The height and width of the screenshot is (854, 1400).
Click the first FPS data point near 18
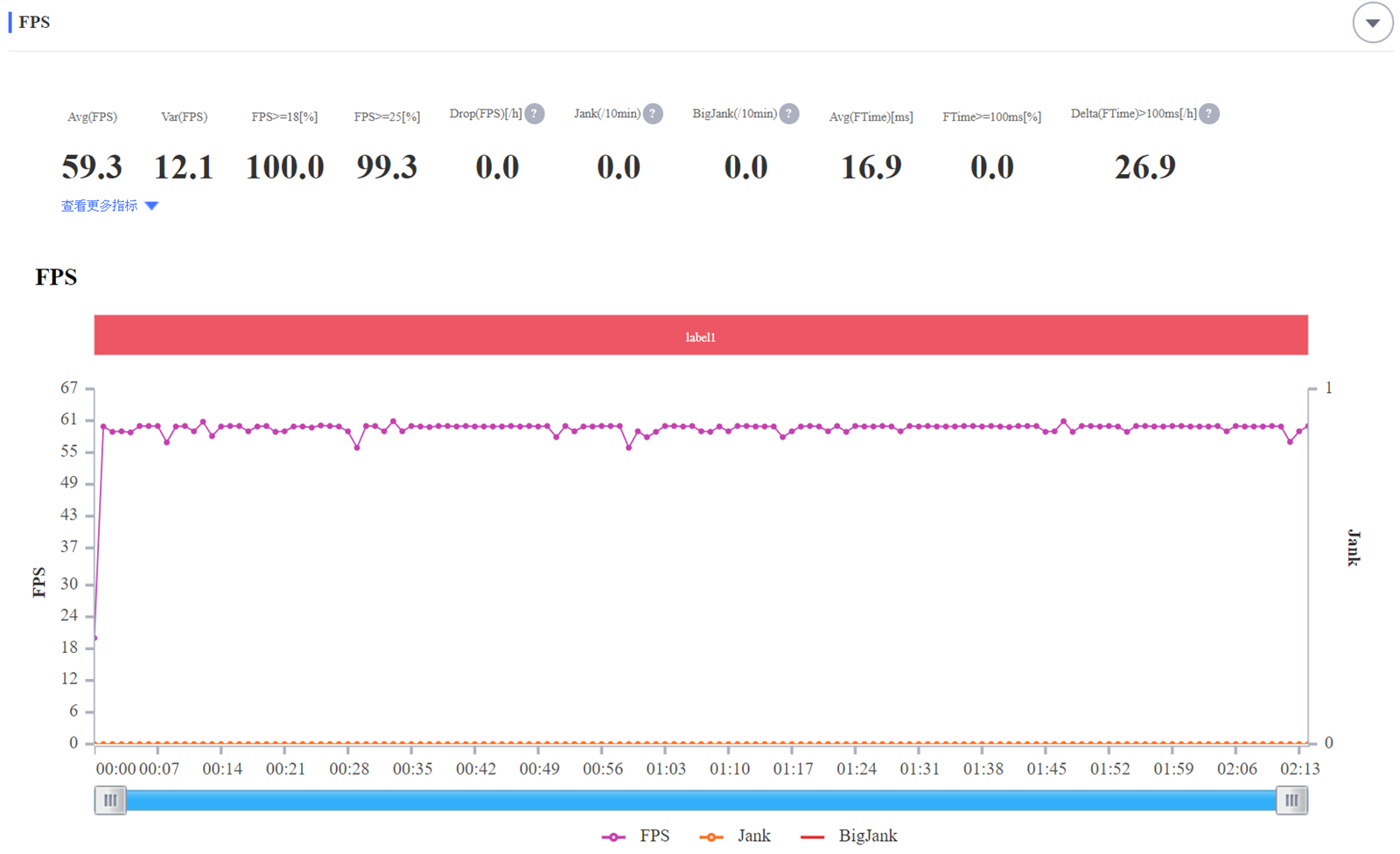coord(94,638)
